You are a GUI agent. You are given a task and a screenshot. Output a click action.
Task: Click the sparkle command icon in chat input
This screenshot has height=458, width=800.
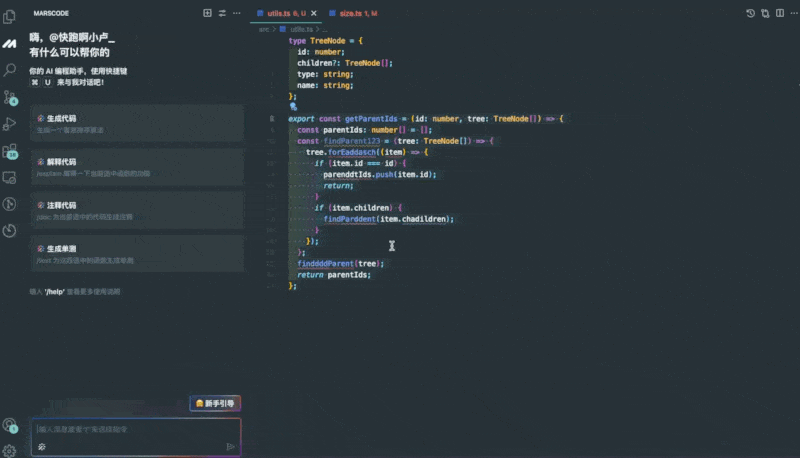[42, 447]
